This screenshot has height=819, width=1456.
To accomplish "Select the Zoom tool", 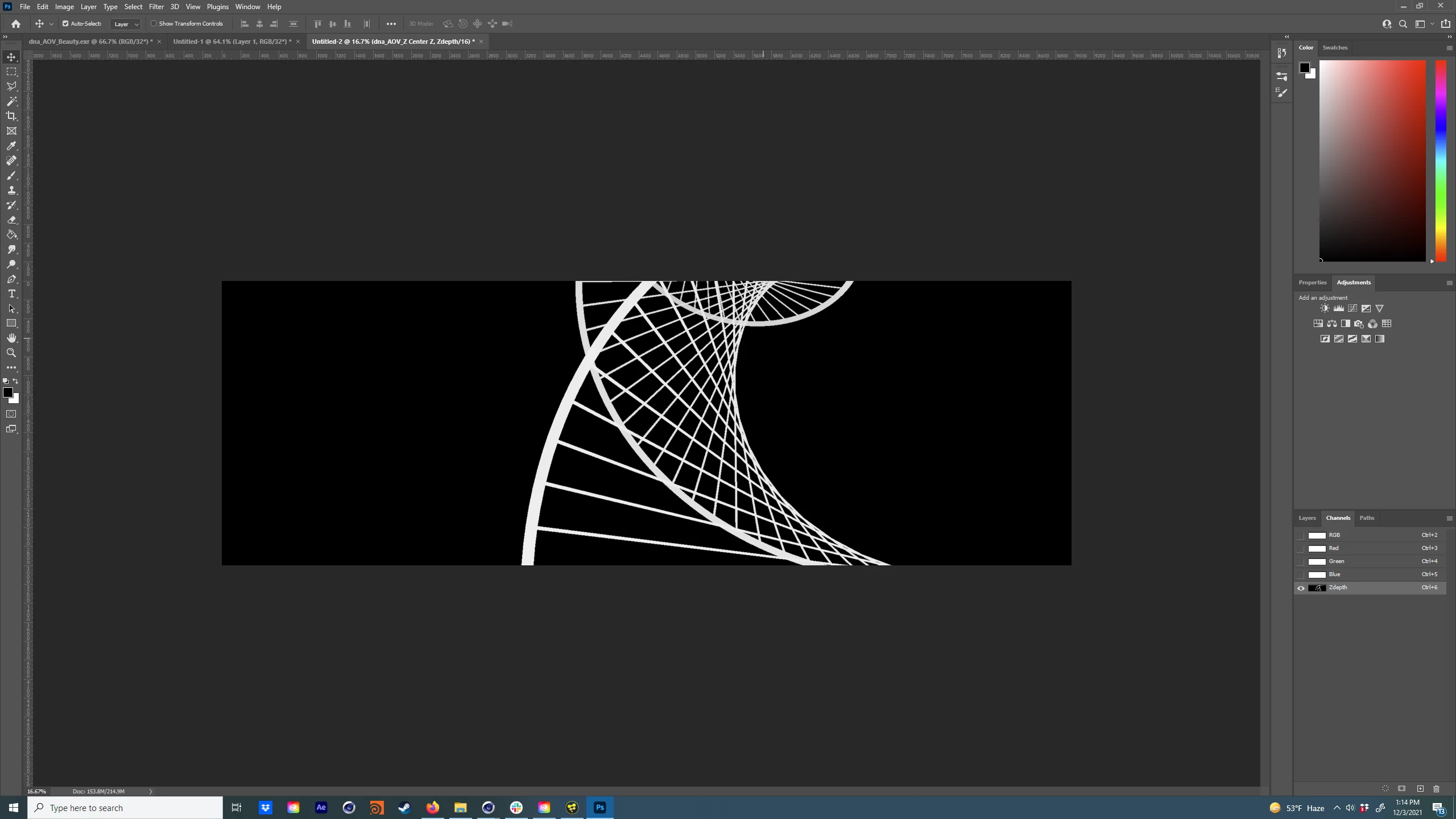I will click(x=11, y=353).
